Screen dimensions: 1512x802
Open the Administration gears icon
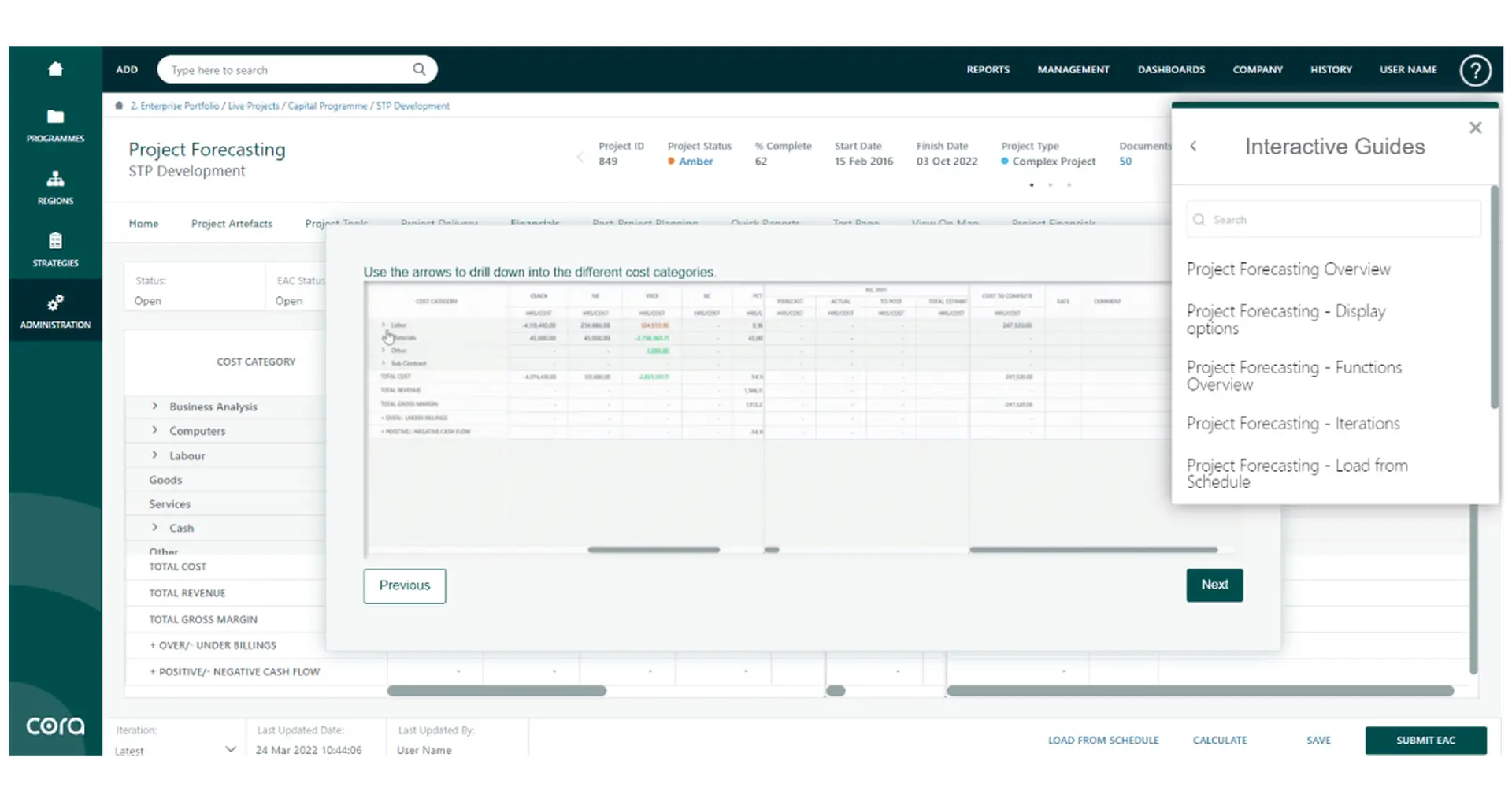pyautogui.click(x=55, y=303)
